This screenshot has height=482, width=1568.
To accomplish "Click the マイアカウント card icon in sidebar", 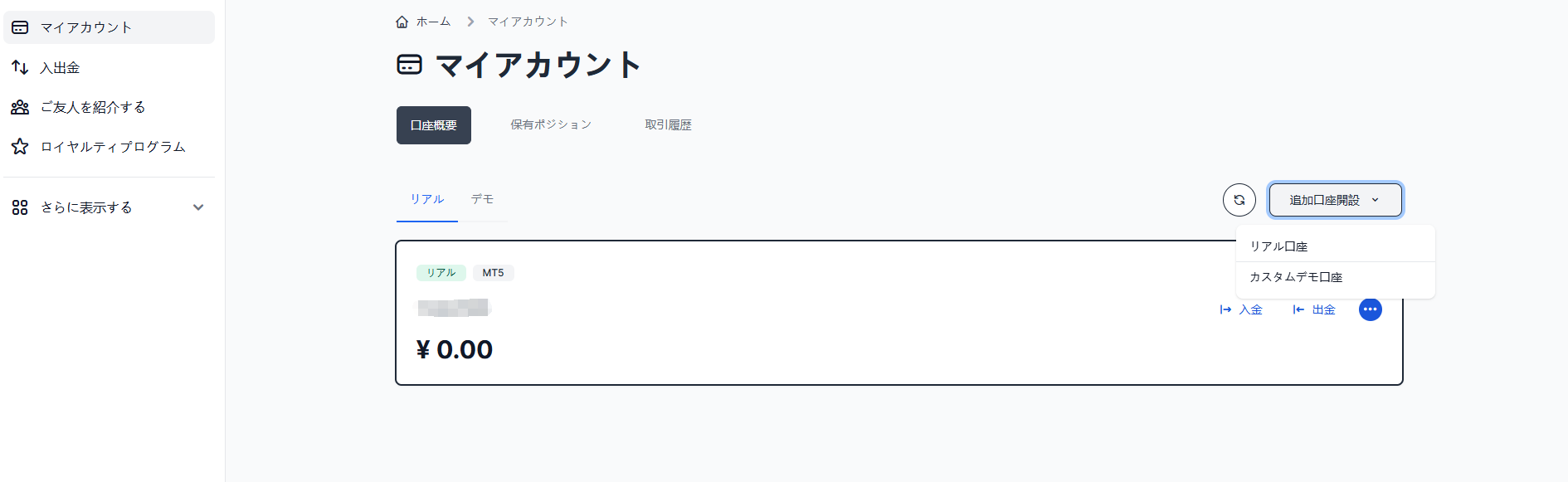I will coord(20,27).
